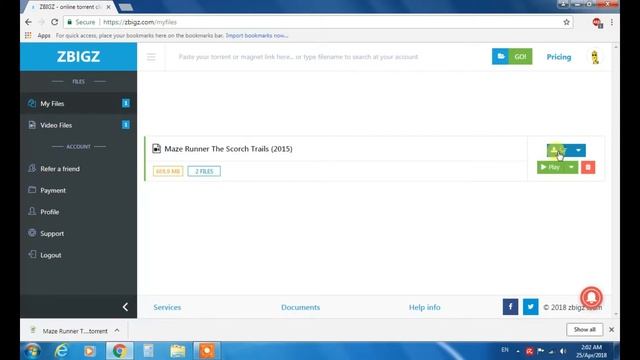
Task: Click volume speaker in system tray
Action: pos(563,351)
